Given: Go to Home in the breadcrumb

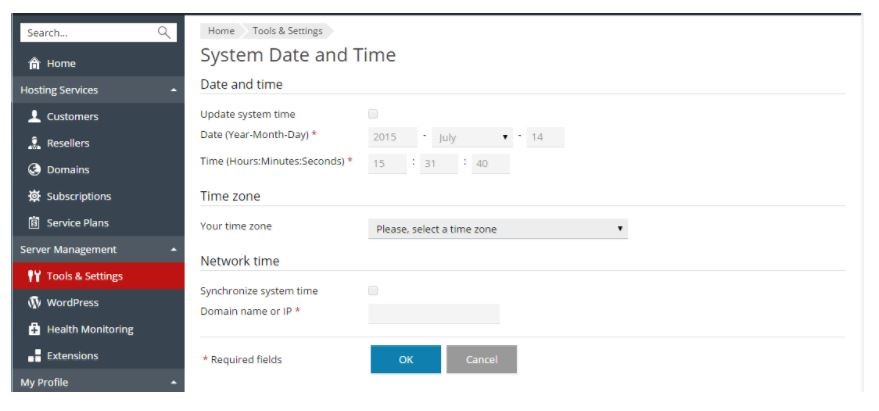Looking at the screenshot, I should [x=221, y=31].
